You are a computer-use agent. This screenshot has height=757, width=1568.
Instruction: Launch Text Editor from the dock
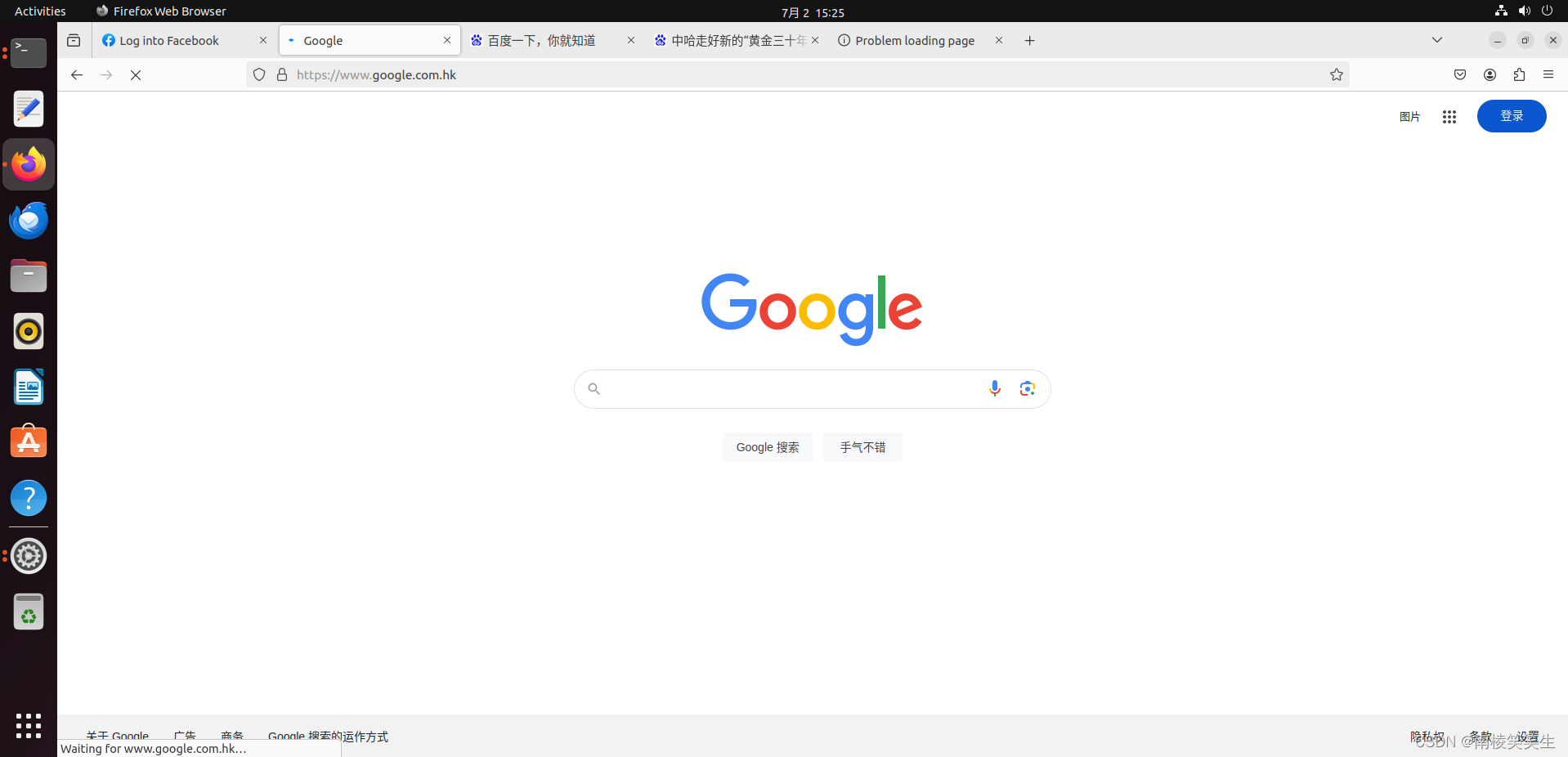pos(29,109)
